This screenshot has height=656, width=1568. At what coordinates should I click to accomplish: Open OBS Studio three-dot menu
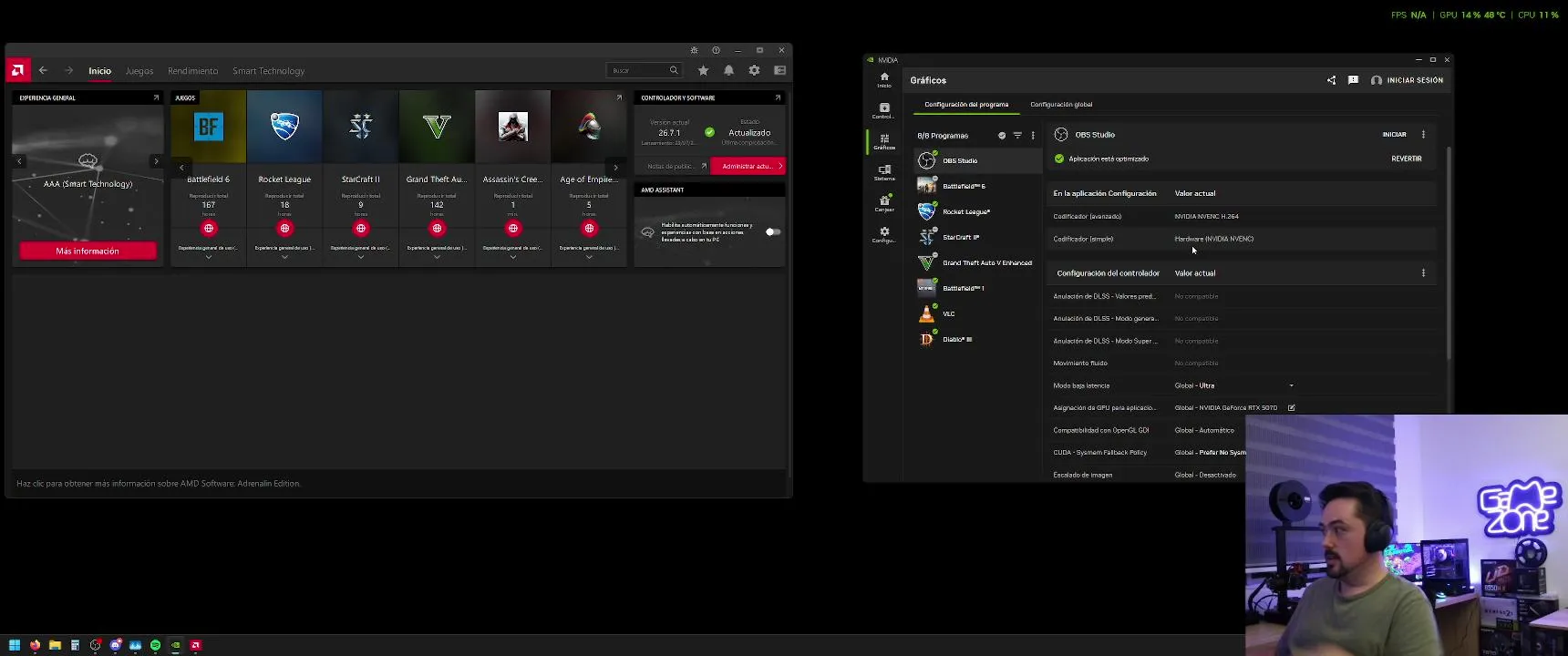[x=1423, y=134]
